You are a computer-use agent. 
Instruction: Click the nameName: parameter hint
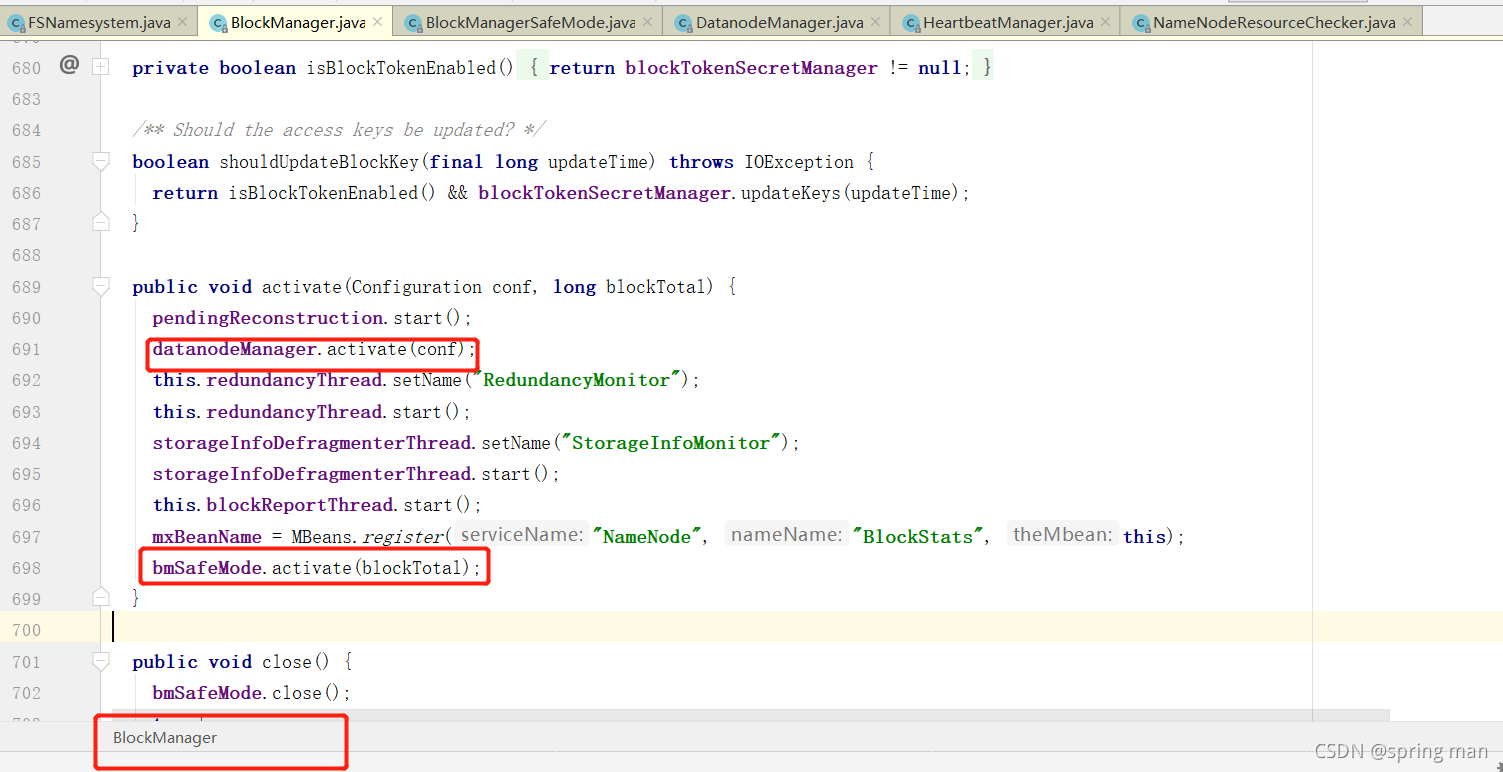pyautogui.click(x=788, y=535)
